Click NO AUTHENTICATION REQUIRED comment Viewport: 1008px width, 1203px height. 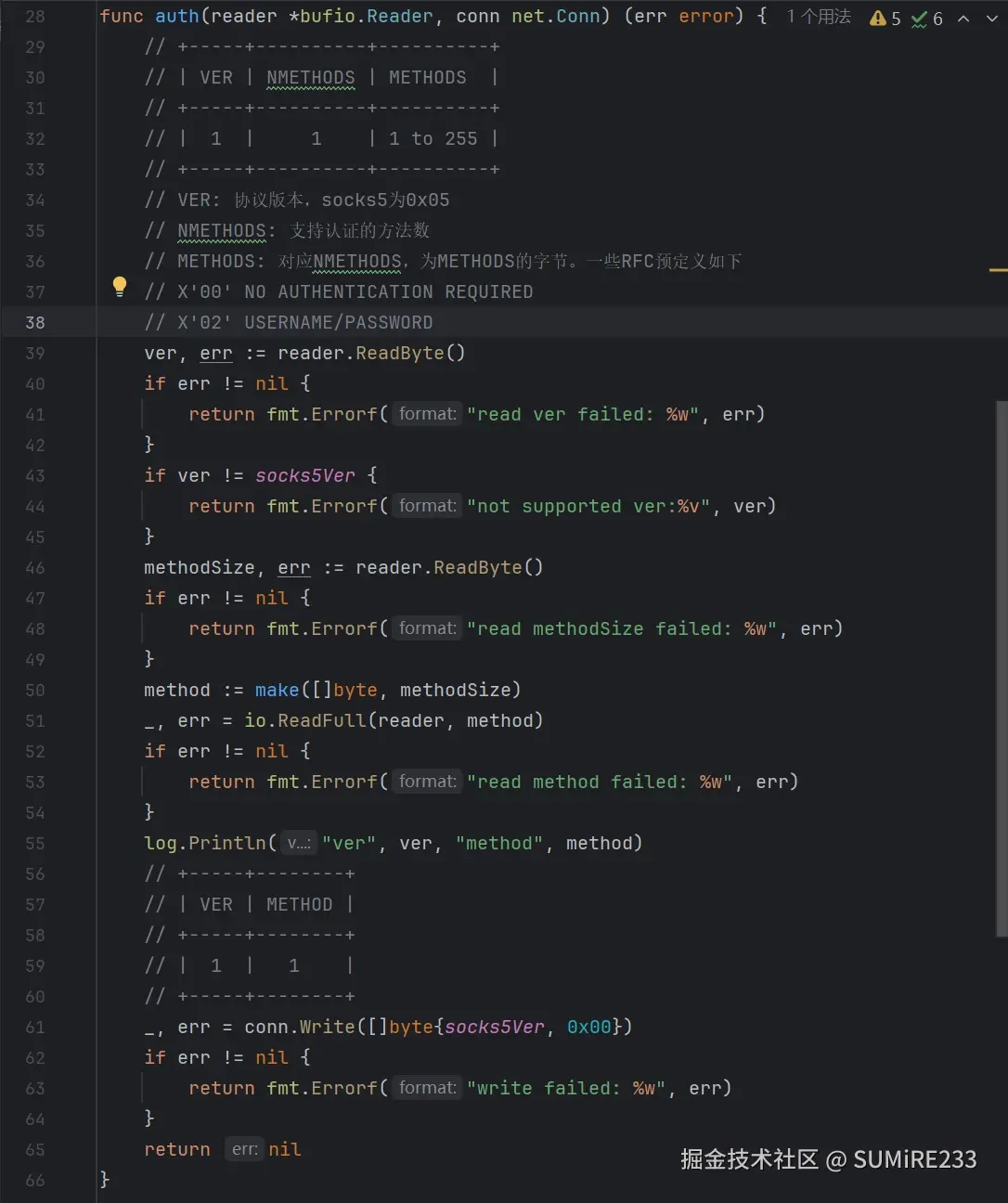tap(389, 291)
